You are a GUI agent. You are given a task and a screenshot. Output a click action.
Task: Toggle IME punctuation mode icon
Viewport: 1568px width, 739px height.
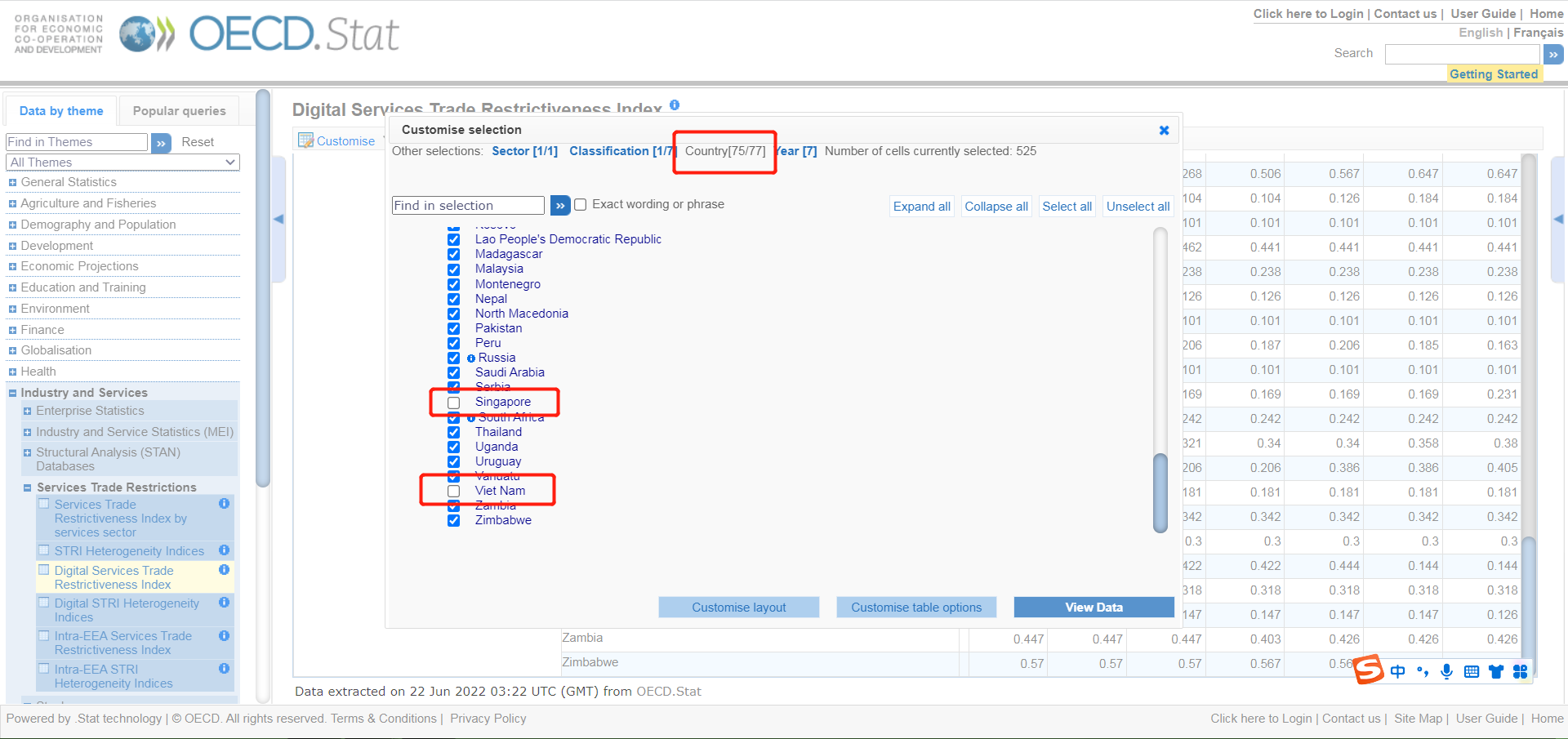1423,671
